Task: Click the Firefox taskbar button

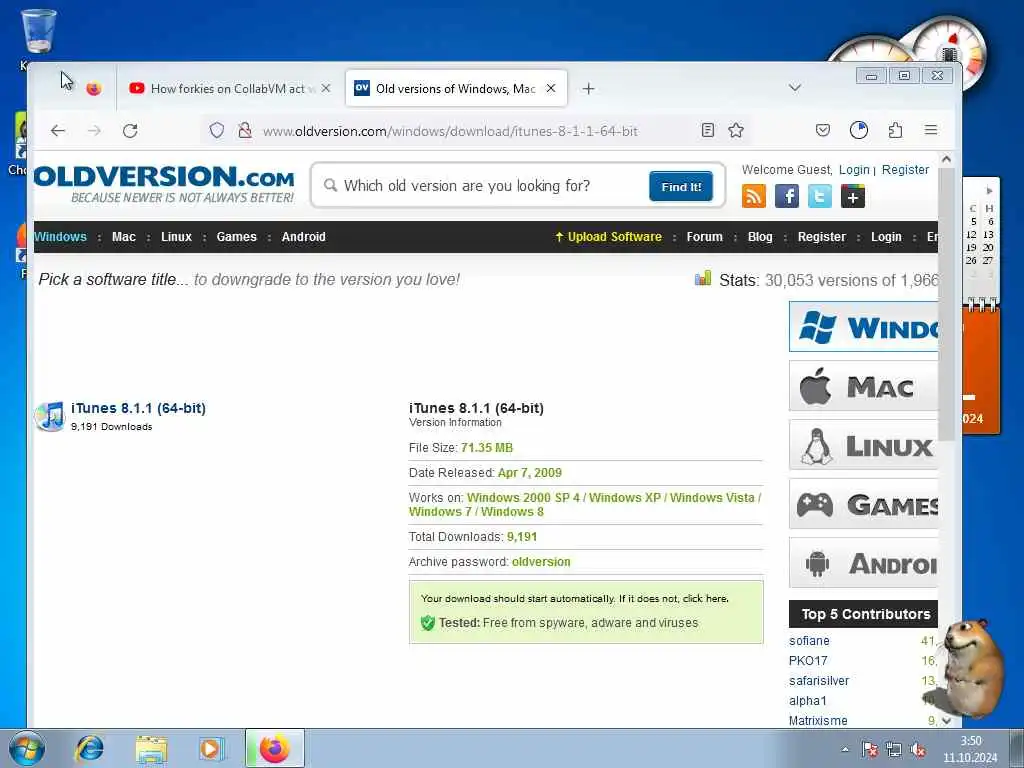Action: [275, 748]
